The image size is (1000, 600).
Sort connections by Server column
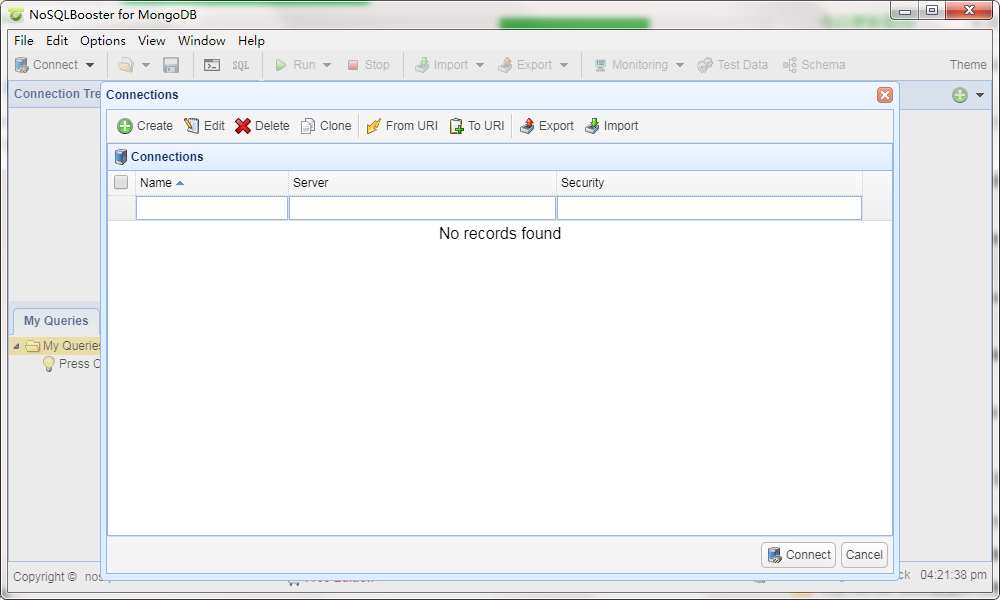pos(422,182)
